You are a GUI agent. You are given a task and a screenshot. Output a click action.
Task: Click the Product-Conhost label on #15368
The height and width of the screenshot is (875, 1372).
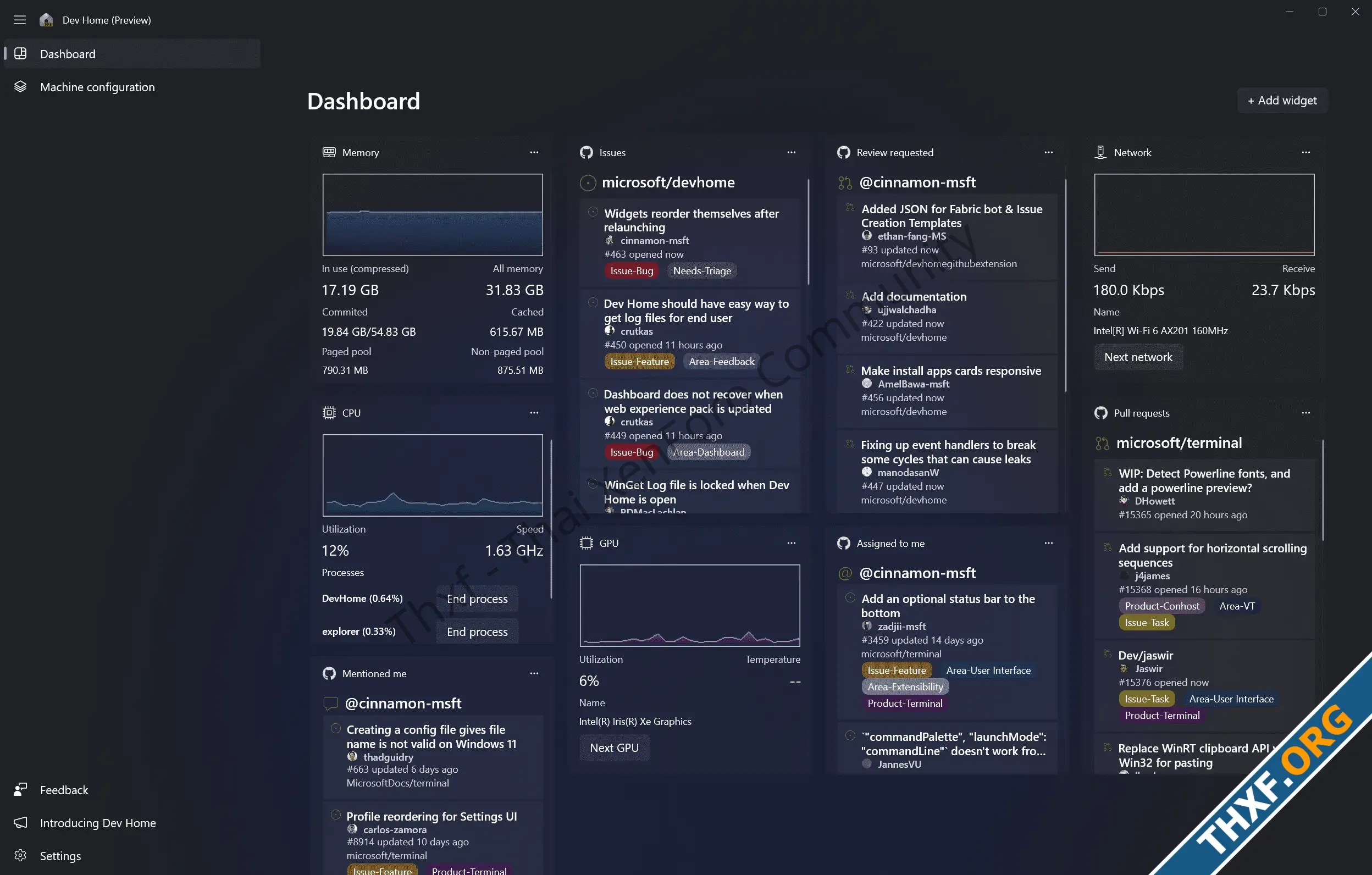point(1162,606)
